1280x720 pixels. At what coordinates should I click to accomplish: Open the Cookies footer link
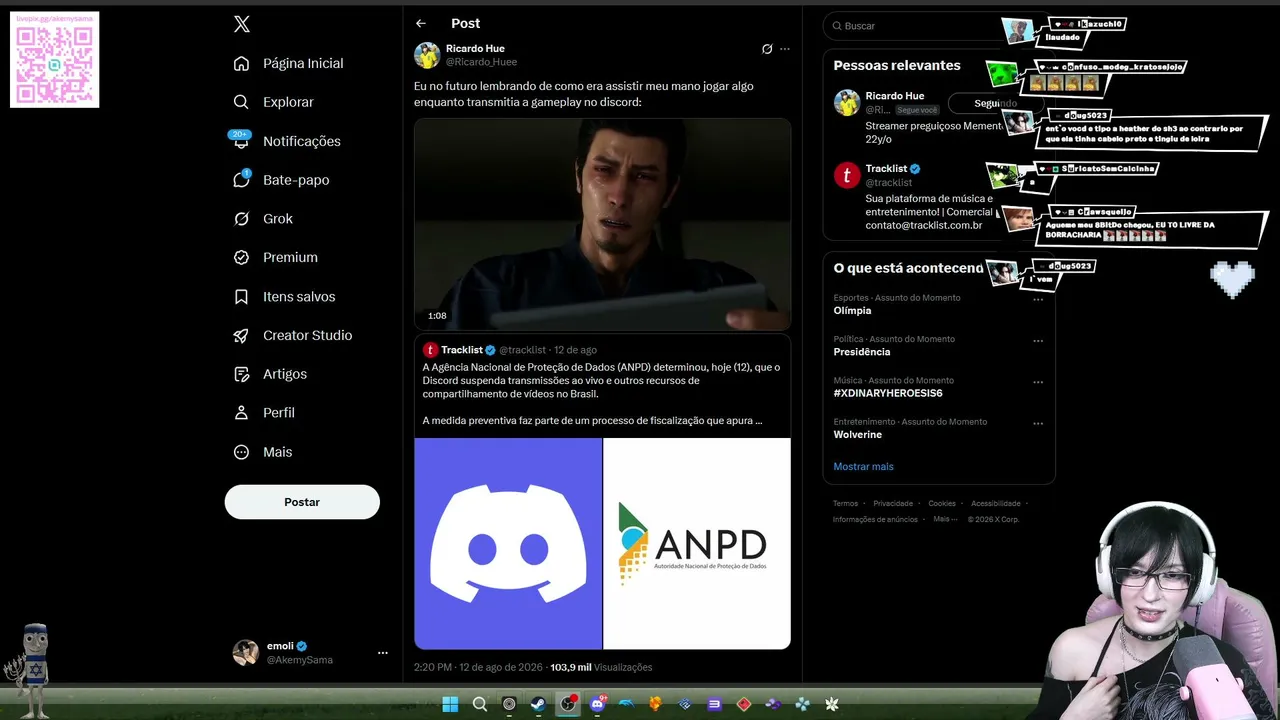(942, 504)
